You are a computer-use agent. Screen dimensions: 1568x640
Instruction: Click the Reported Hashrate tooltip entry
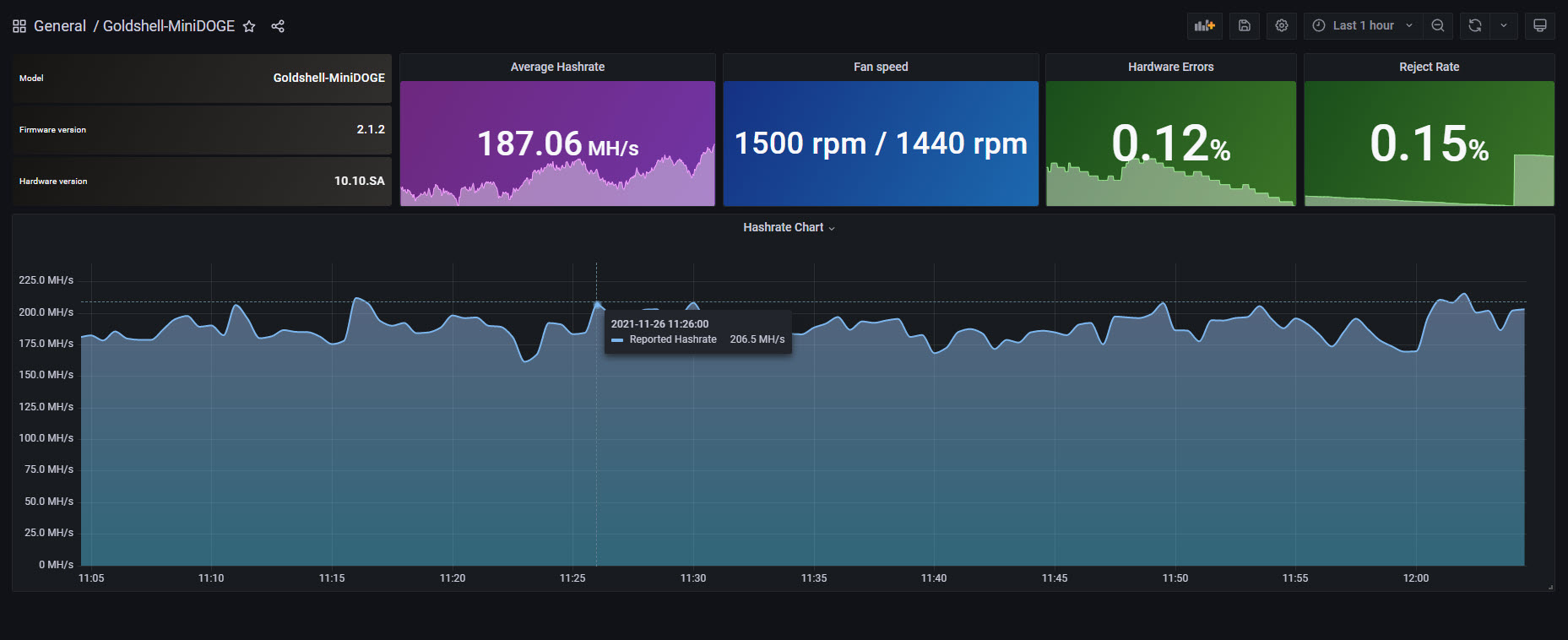(698, 339)
